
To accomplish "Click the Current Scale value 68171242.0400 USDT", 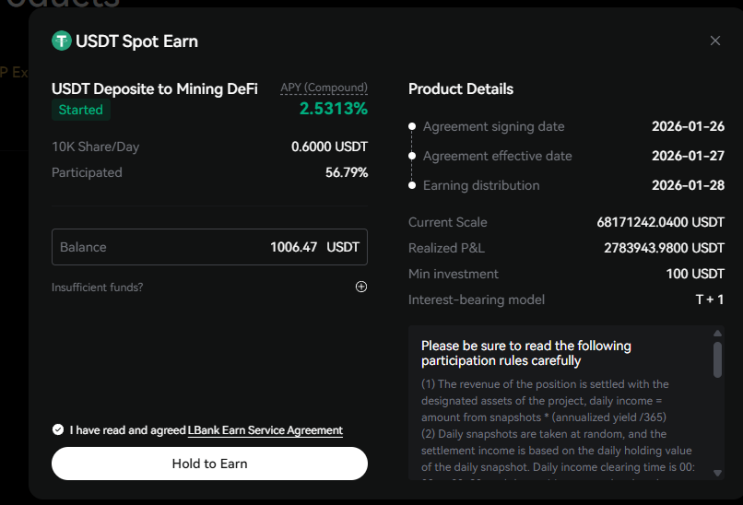I will tap(661, 222).
